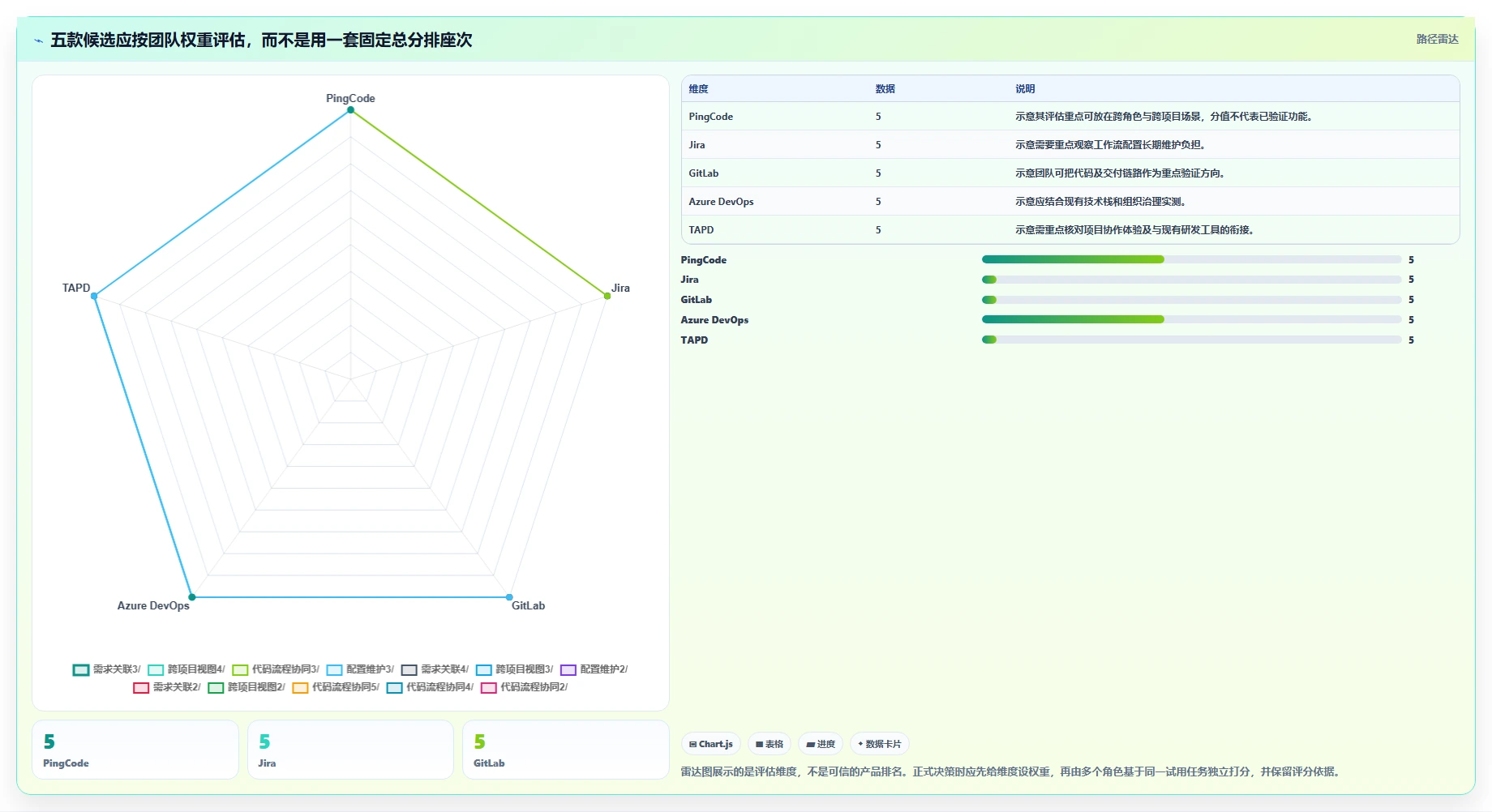Click the Jira axis label on radar
The width and height of the screenshot is (1492, 812).
[620, 288]
